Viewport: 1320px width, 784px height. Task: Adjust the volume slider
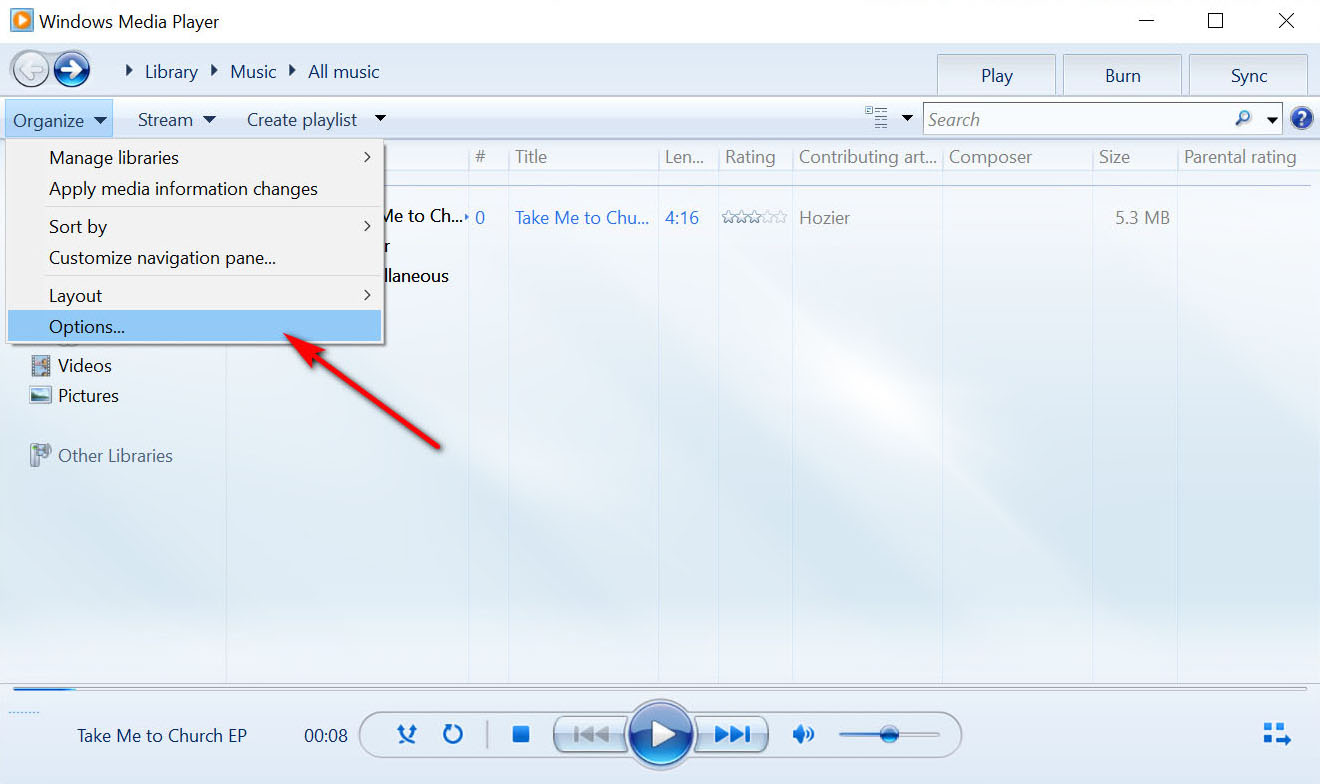point(889,735)
